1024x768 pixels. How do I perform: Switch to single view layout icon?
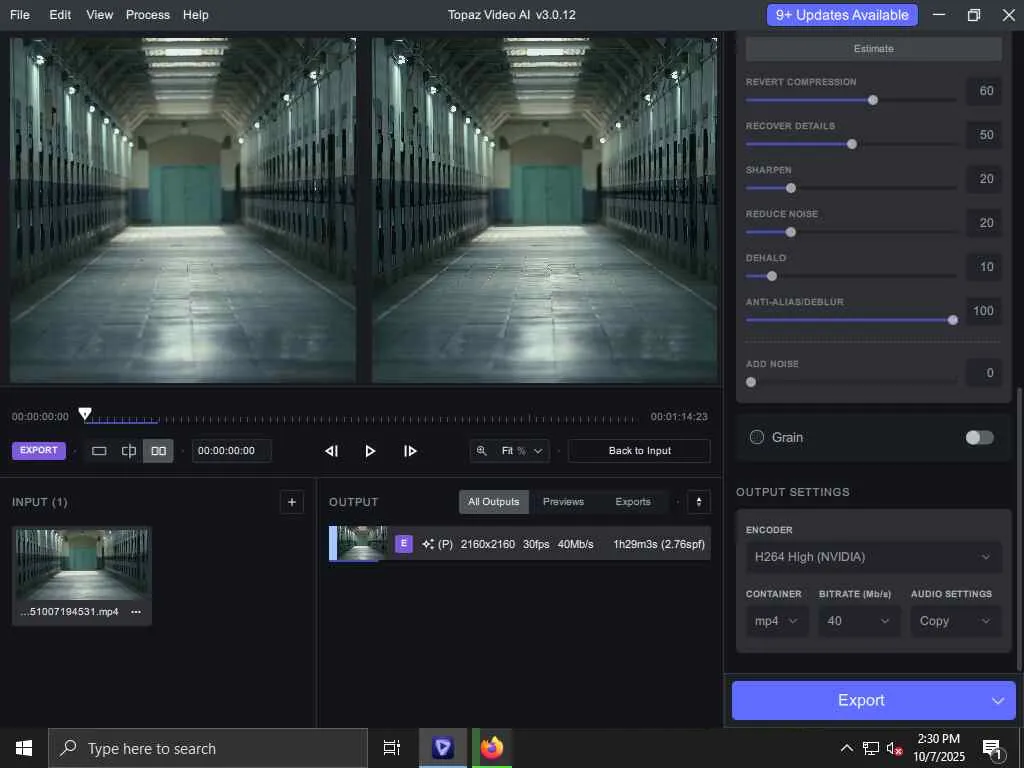click(x=99, y=451)
